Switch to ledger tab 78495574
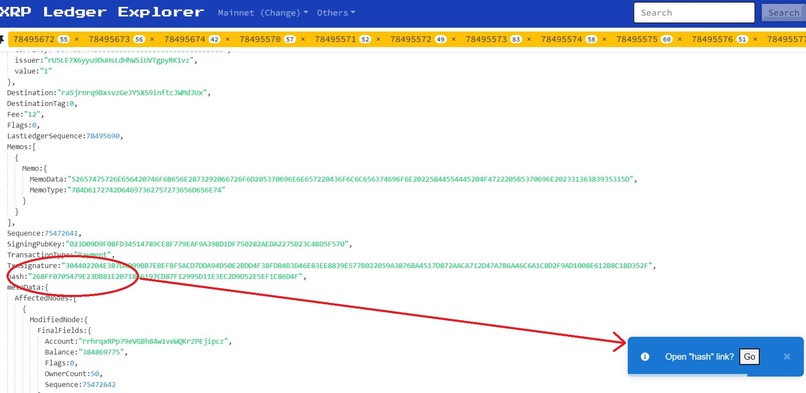Viewport: 806px width, 393px height. click(562, 39)
